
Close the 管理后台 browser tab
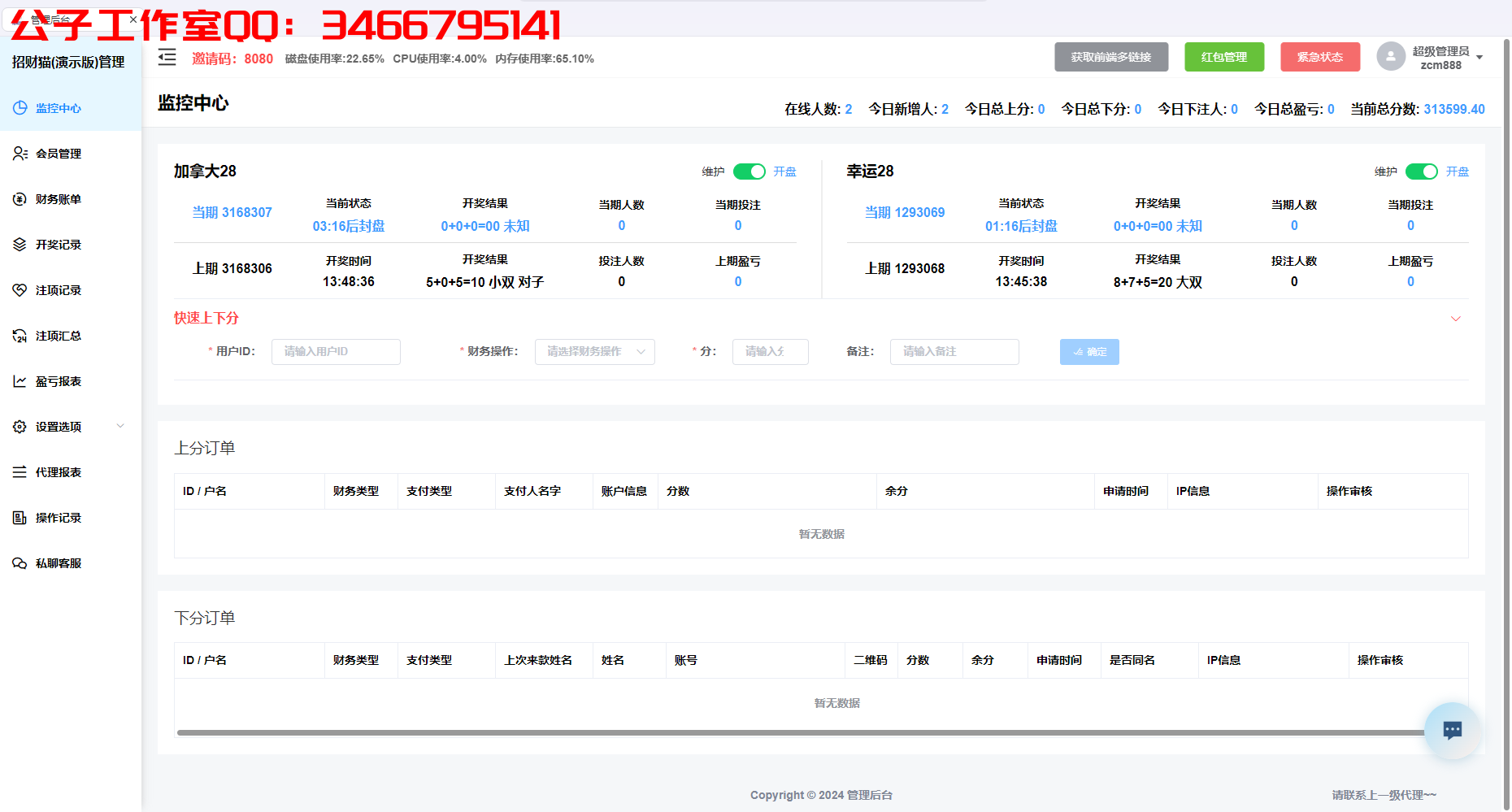[133, 20]
